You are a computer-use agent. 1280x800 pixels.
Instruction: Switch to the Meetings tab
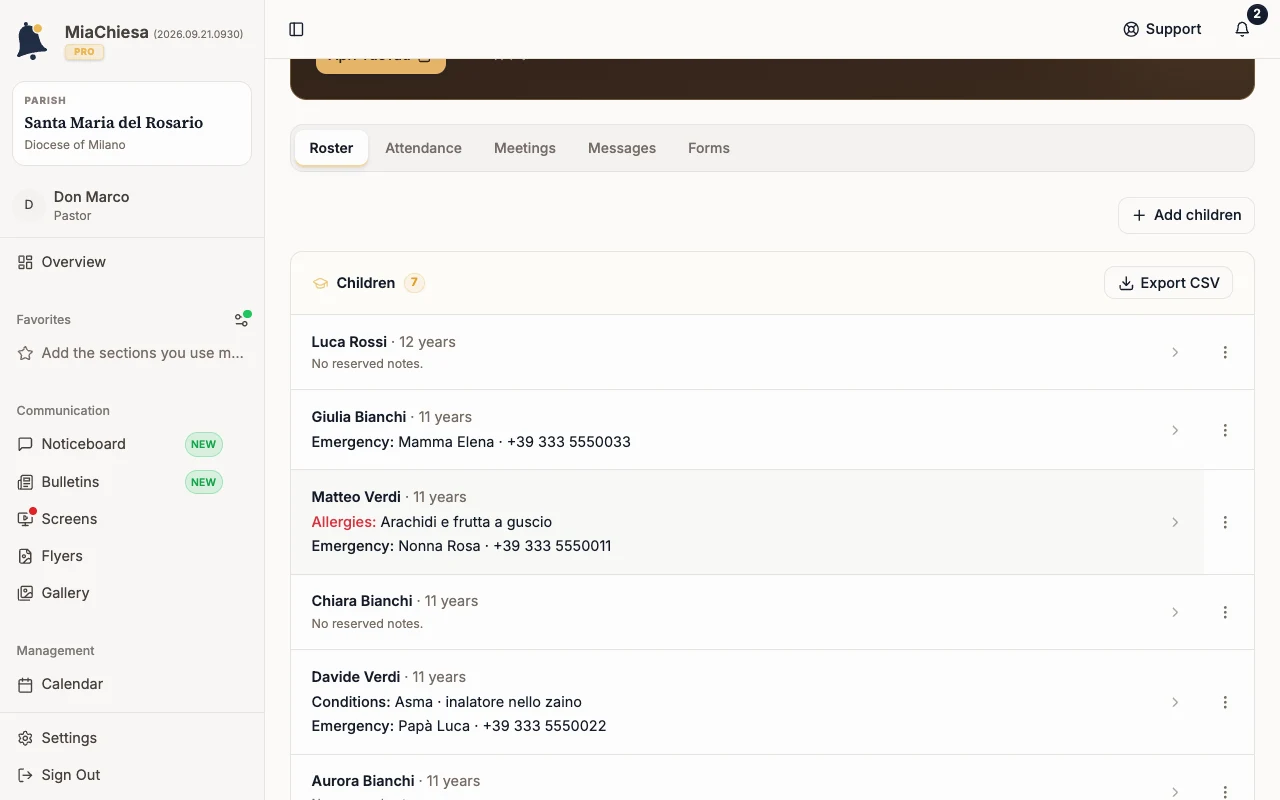pyautogui.click(x=525, y=148)
